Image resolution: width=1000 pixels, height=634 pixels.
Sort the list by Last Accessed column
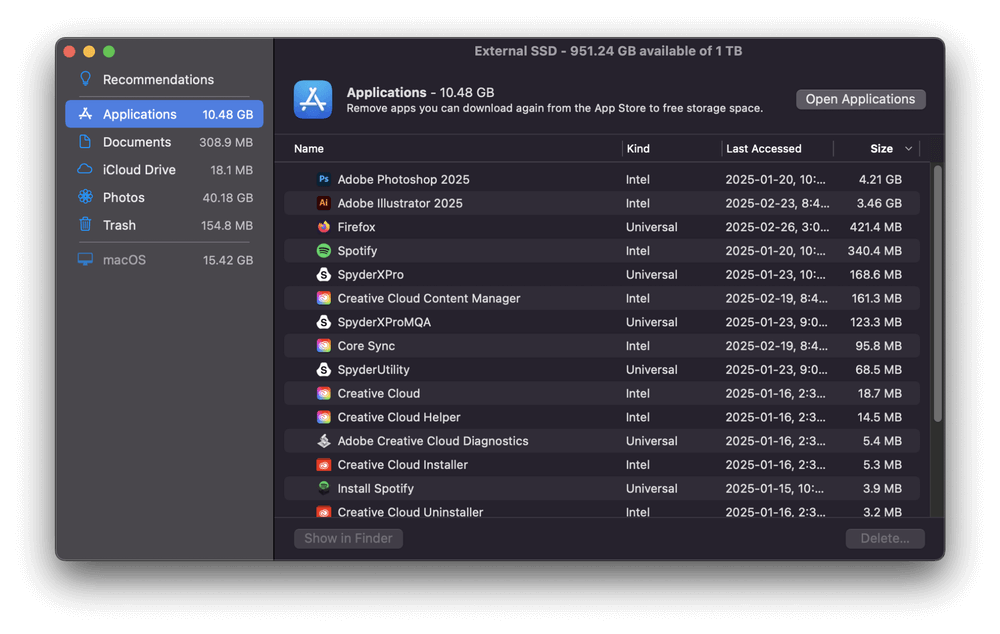pos(764,149)
